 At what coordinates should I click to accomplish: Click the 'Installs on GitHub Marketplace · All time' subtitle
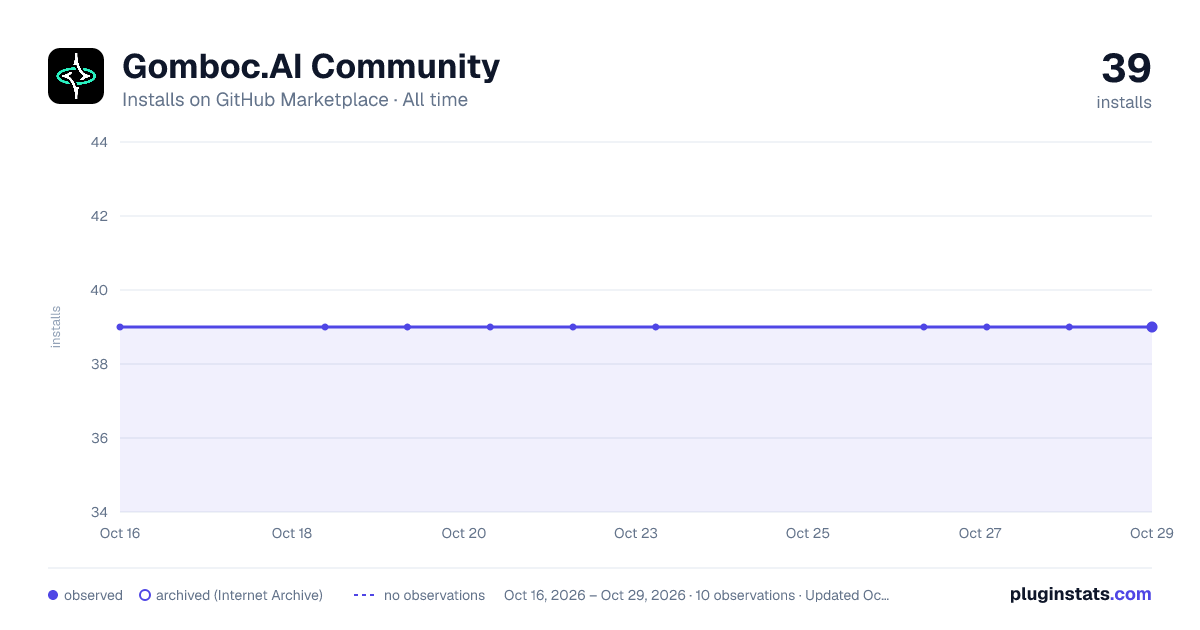click(295, 100)
